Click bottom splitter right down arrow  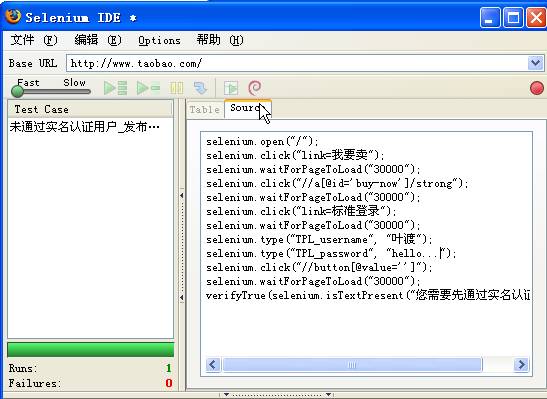329,394
